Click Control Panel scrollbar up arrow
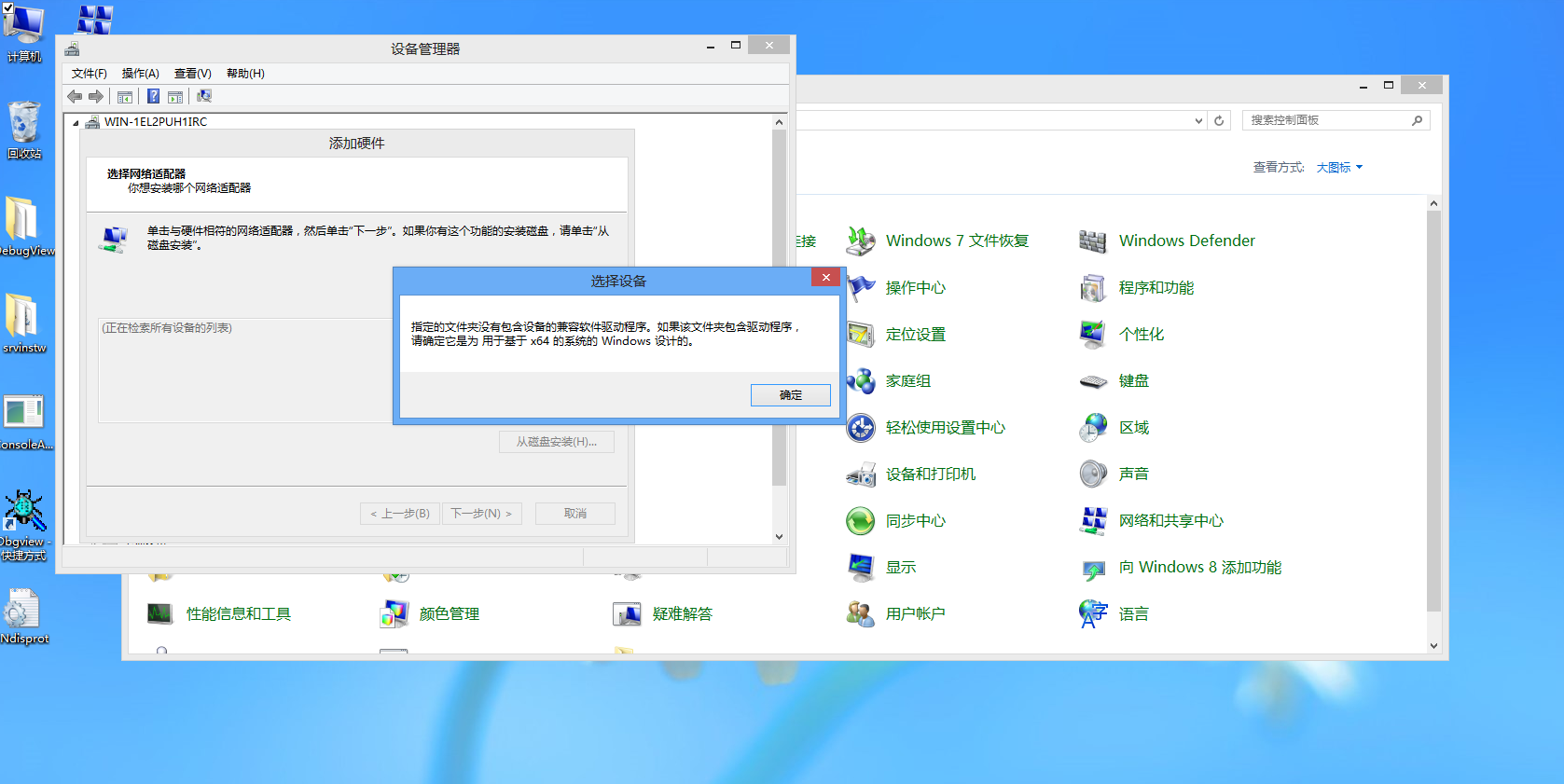The height and width of the screenshot is (784, 1564). 1434,203
